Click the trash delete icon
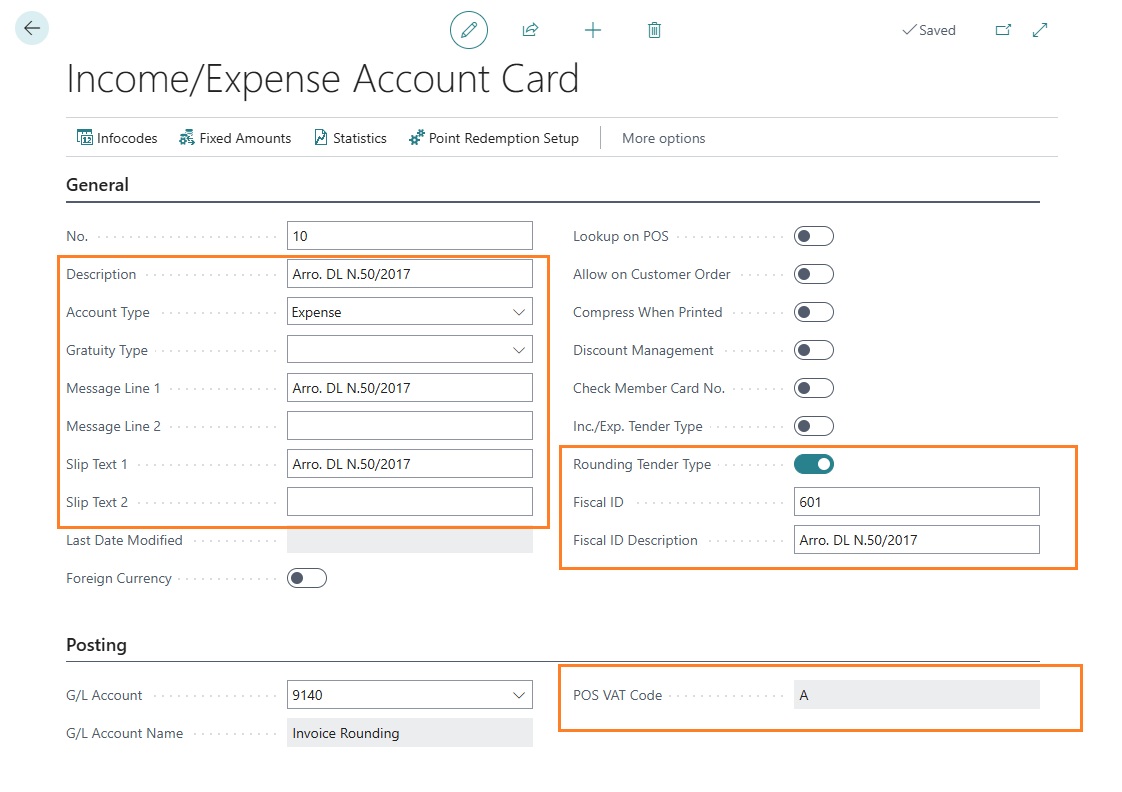The image size is (1122, 792). (654, 30)
